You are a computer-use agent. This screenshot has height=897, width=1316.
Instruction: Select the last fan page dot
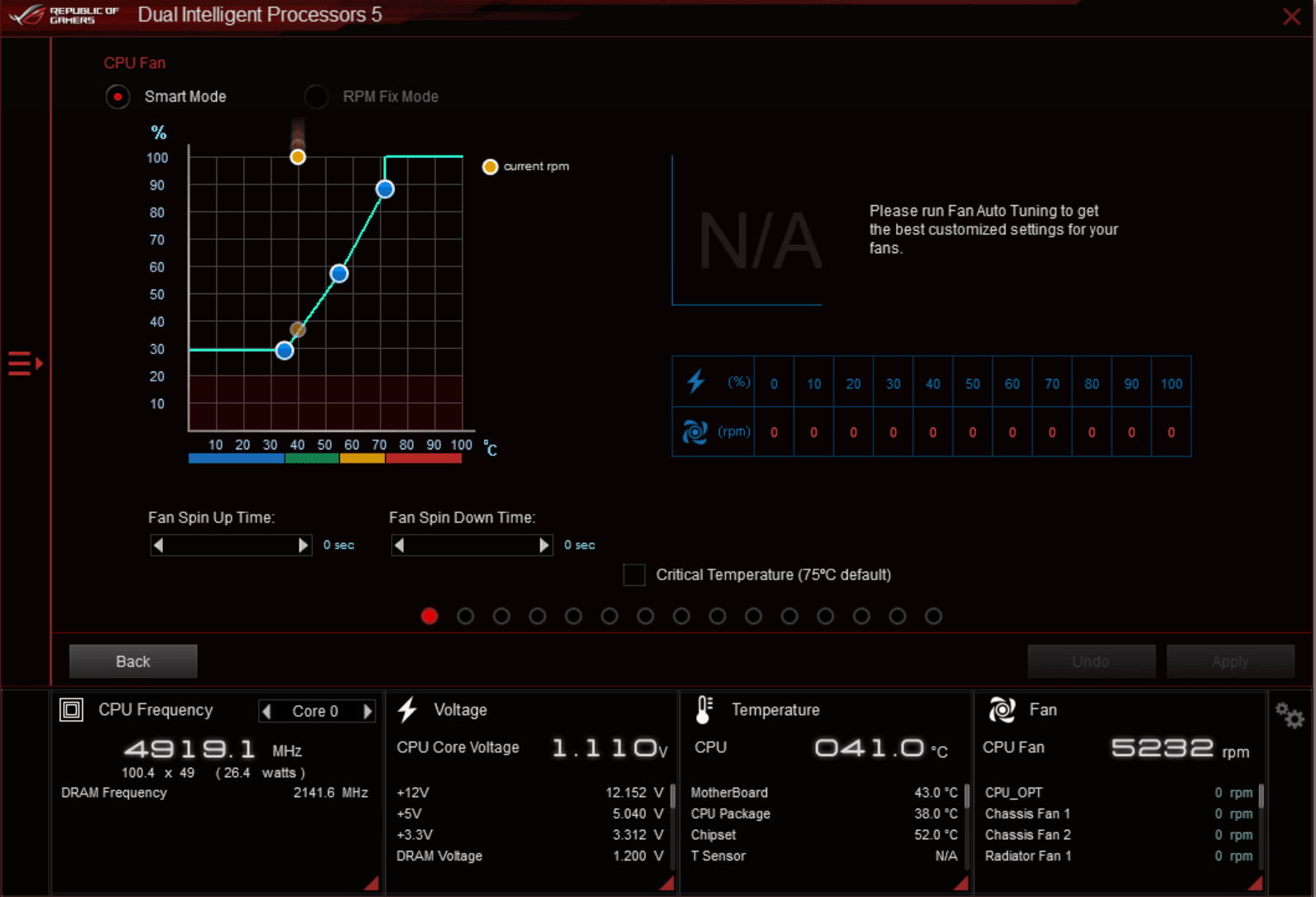coord(934,616)
